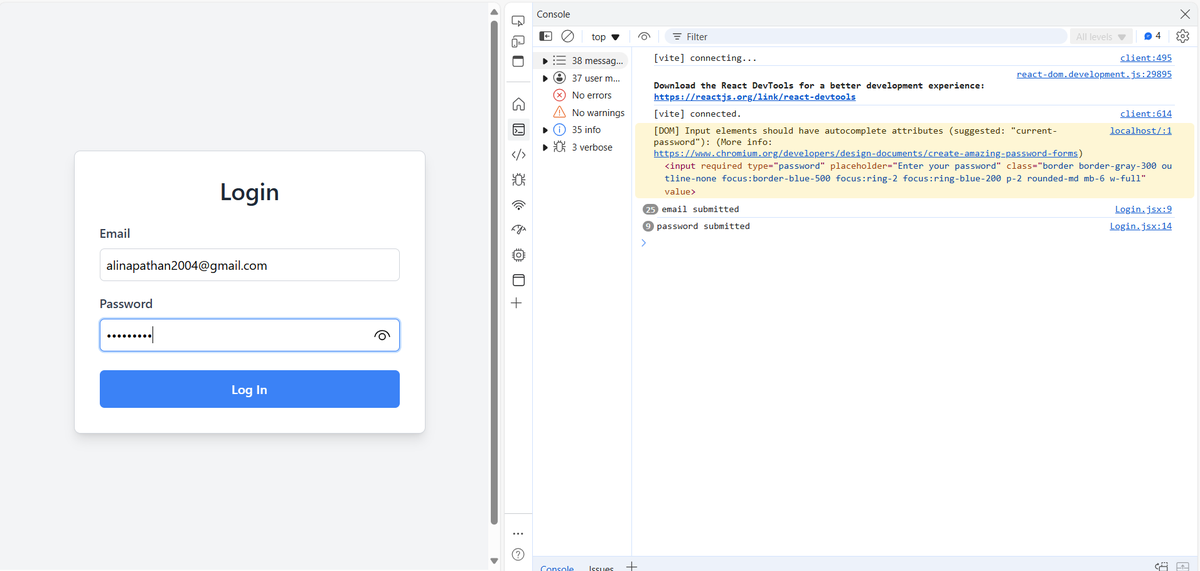Click the Log In button
The width and height of the screenshot is (1200, 571).
tap(249, 389)
